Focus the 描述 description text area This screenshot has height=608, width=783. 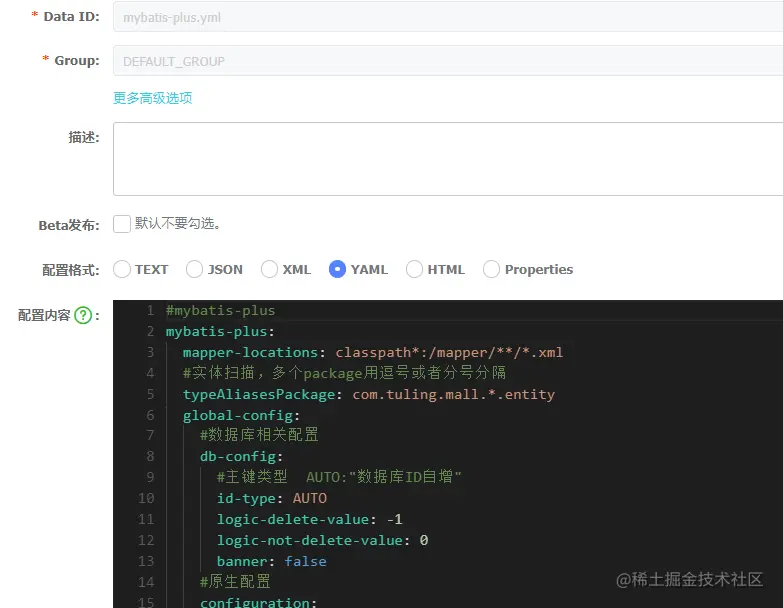[x=448, y=159]
